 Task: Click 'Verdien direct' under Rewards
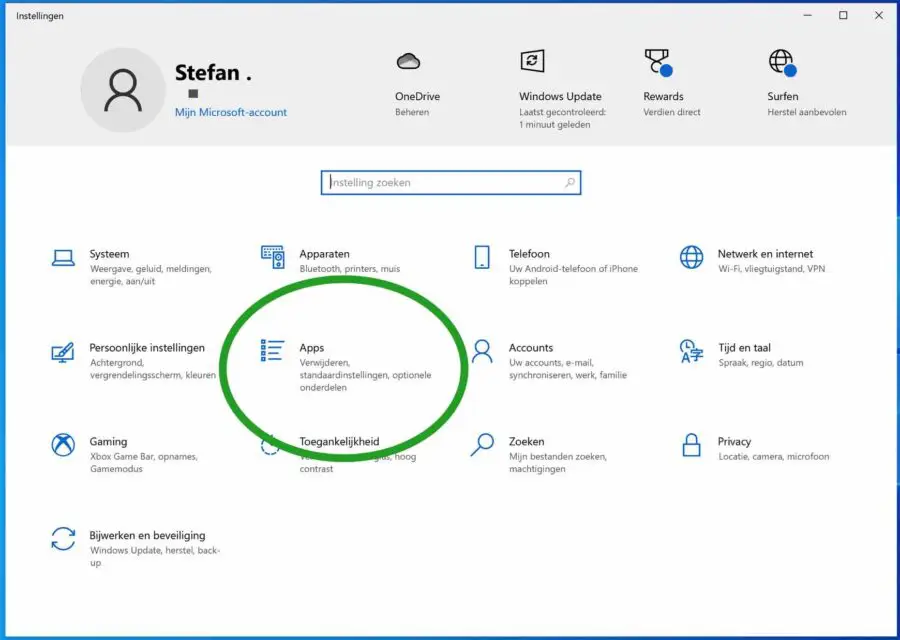click(672, 112)
